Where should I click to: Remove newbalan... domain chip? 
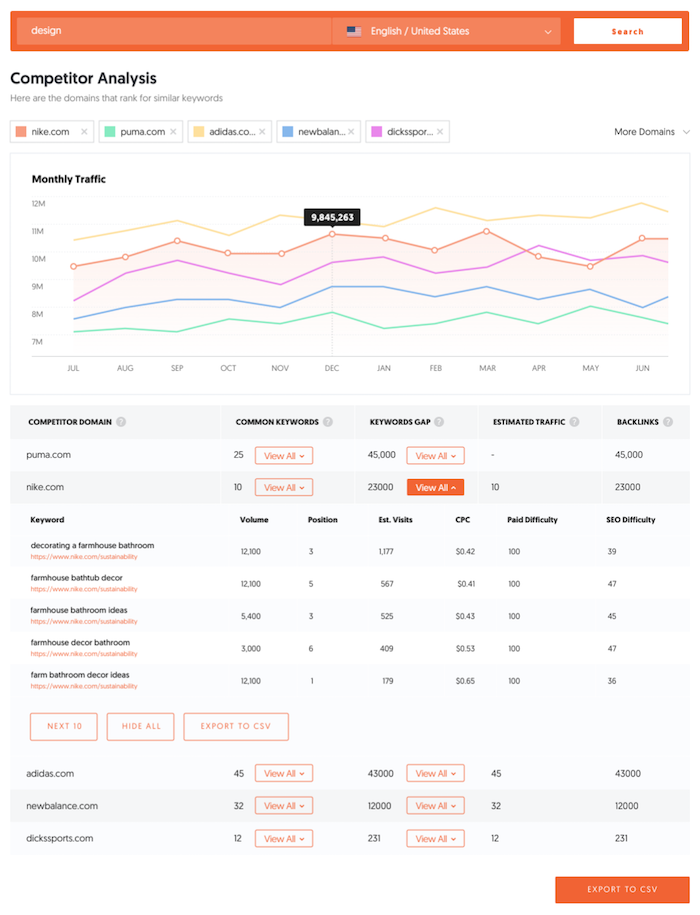[351, 132]
